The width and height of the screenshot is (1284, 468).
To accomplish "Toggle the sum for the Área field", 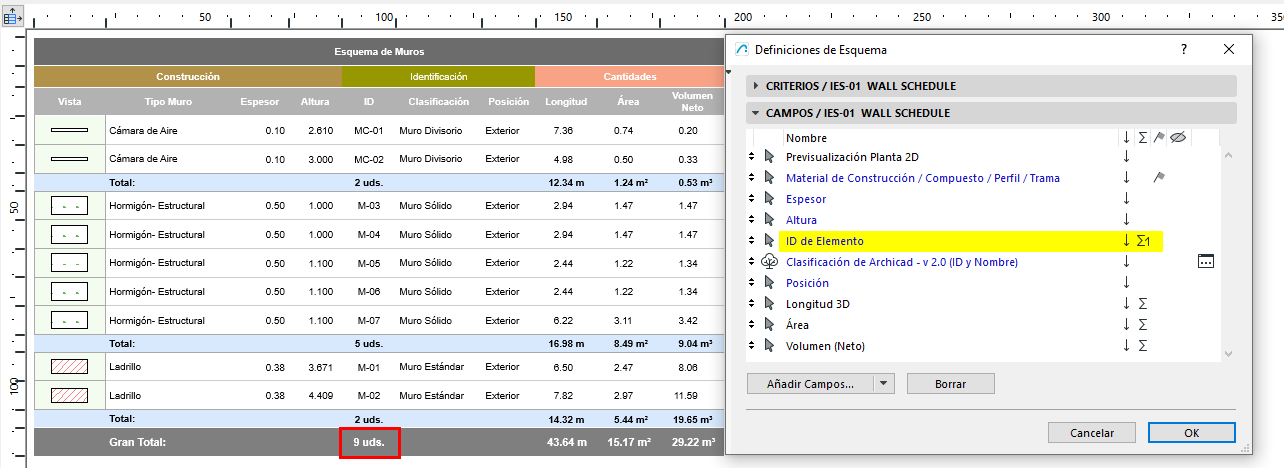I will coord(1142,325).
